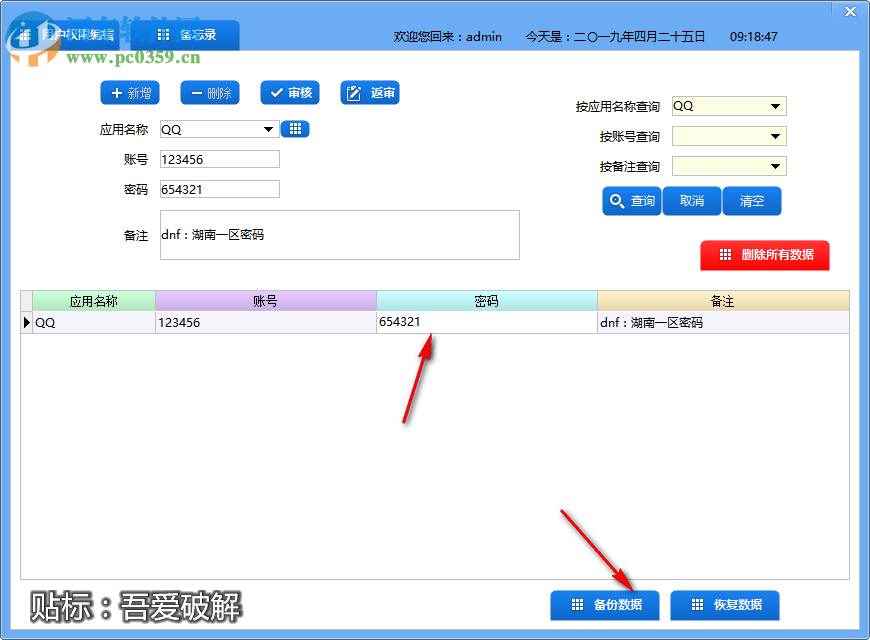
Task: Click the 取消 cancel button
Action: [x=692, y=201]
